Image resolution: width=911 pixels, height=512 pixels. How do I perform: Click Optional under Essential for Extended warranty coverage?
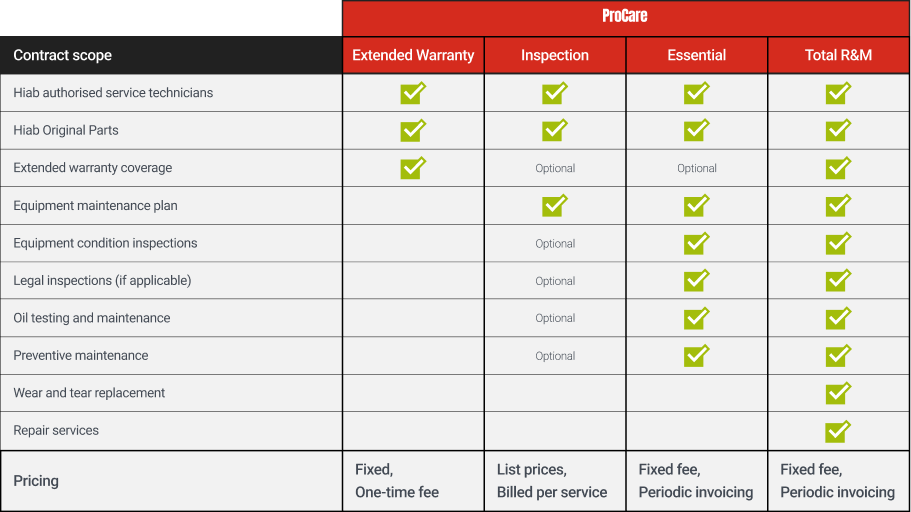(697, 169)
